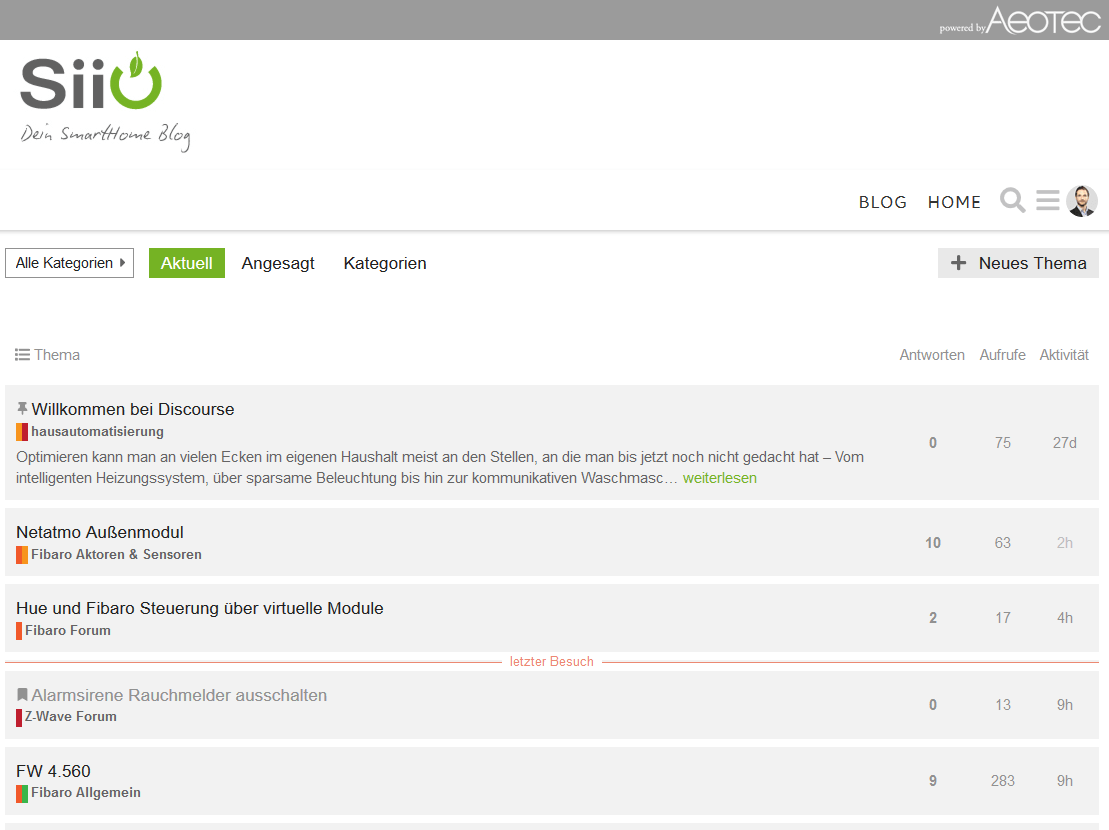Click reply count 2 for Hue und Fibaro
Screen dimensions: 1109x830
[x=933, y=618]
